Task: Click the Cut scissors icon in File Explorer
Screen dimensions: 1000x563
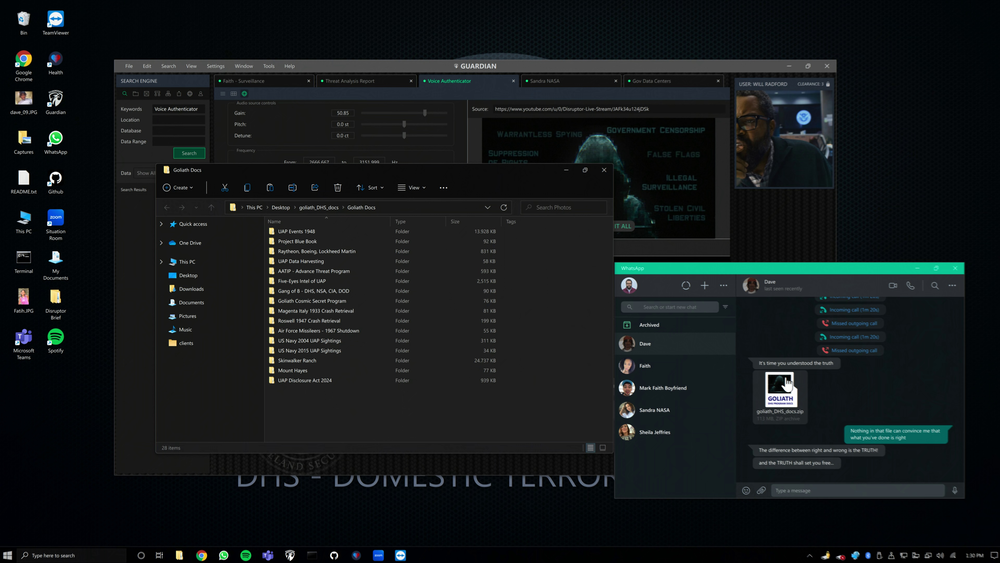Action: point(225,187)
